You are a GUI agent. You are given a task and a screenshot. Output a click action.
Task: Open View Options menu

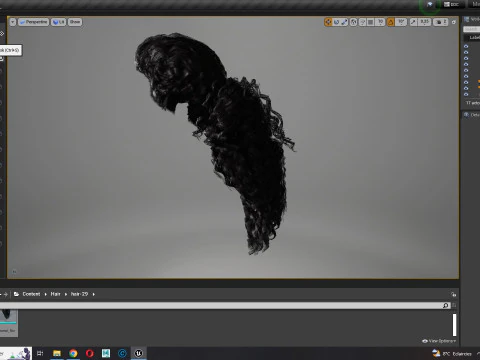tap(439, 341)
